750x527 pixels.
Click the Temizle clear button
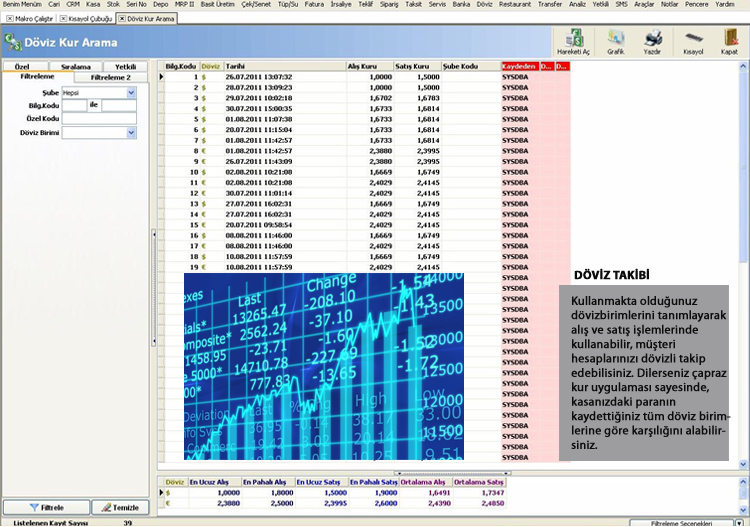[x=120, y=507]
